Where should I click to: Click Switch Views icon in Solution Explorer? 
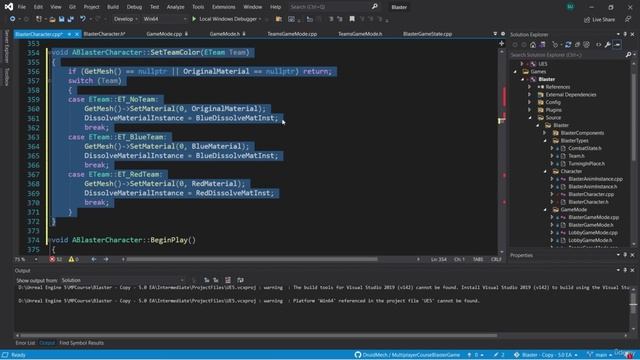pyautogui.click(x=542, y=44)
